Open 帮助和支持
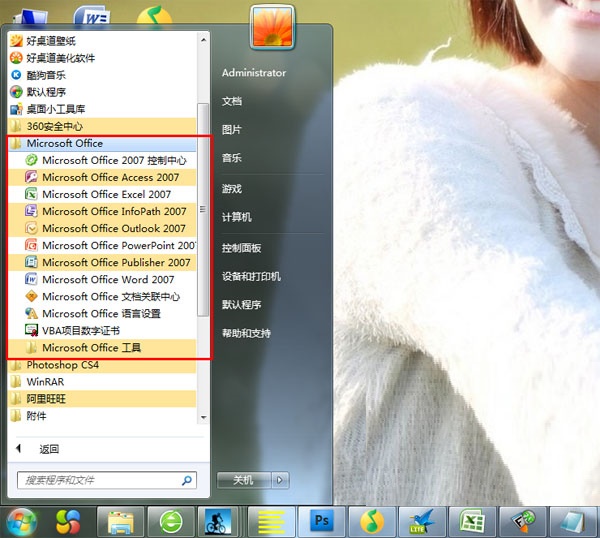 (246, 333)
